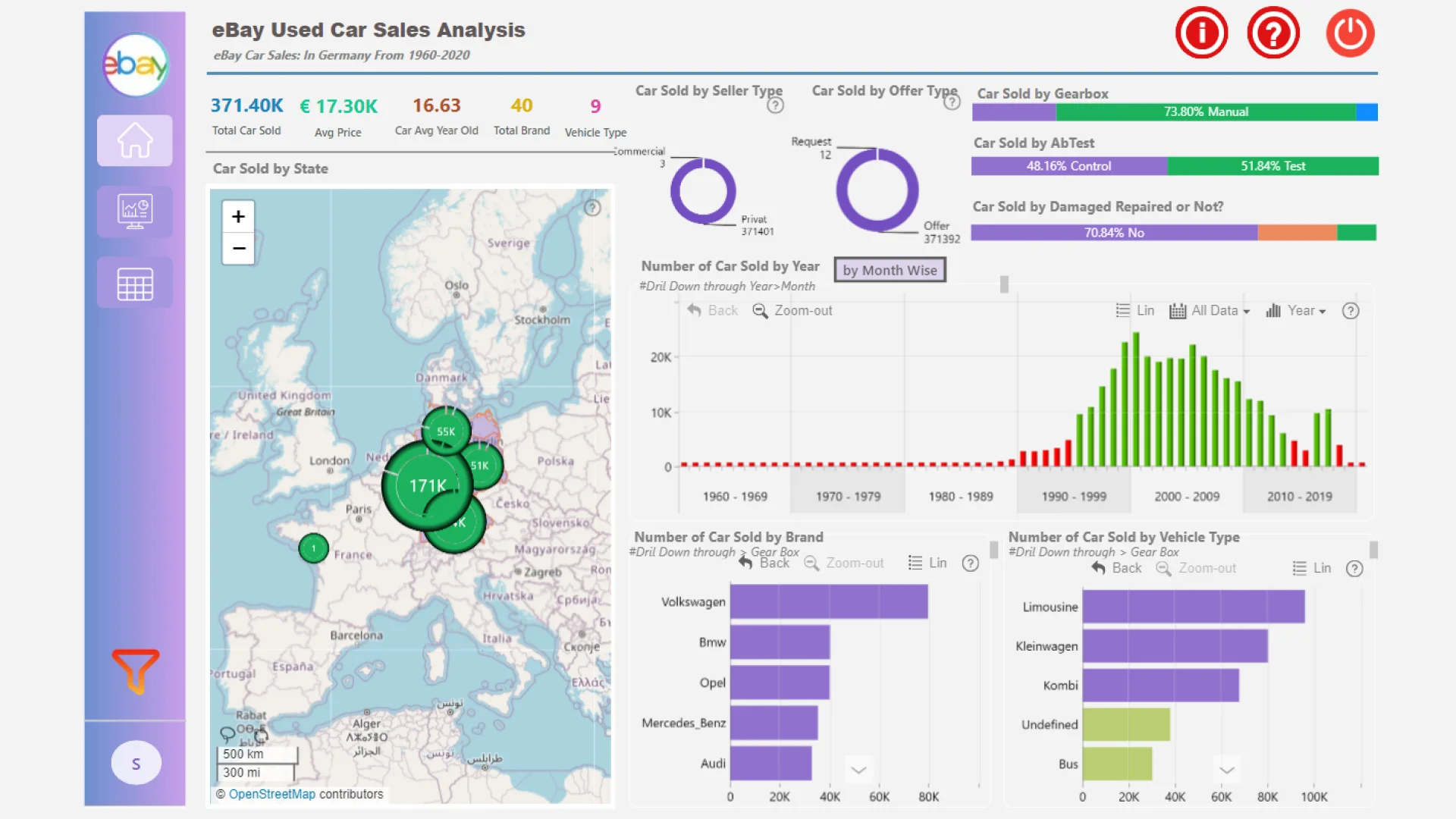Click the red power button
The width and height of the screenshot is (1456, 819).
click(x=1351, y=33)
